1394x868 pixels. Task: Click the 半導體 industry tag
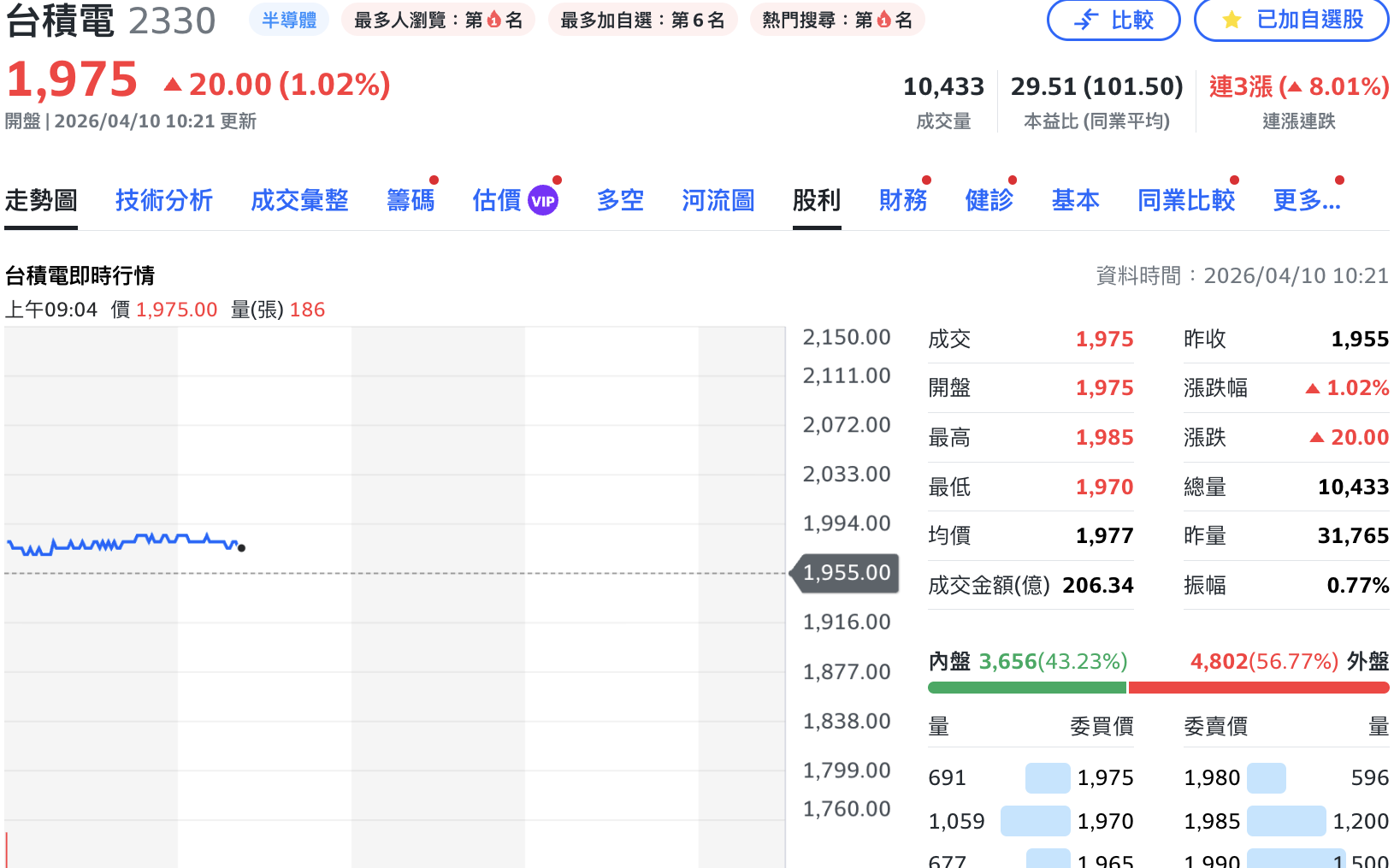click(289, 20)
